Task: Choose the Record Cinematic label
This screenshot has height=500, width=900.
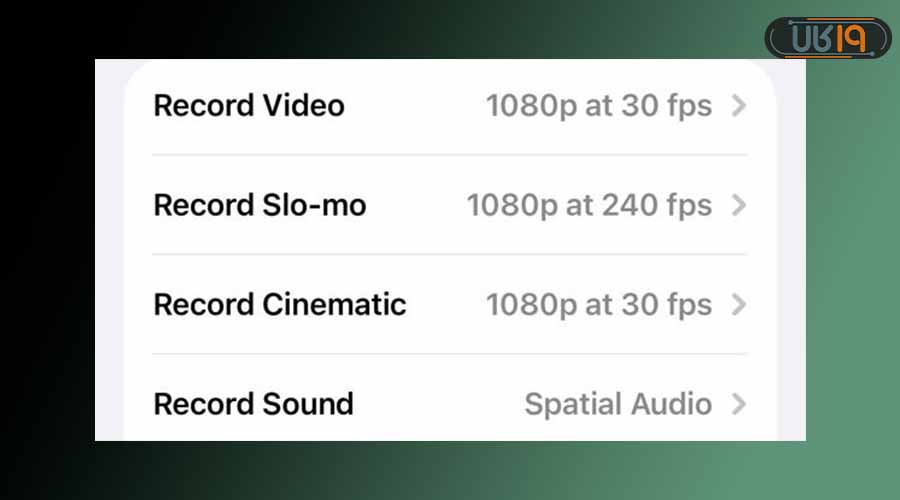Action: click(280, 304)
